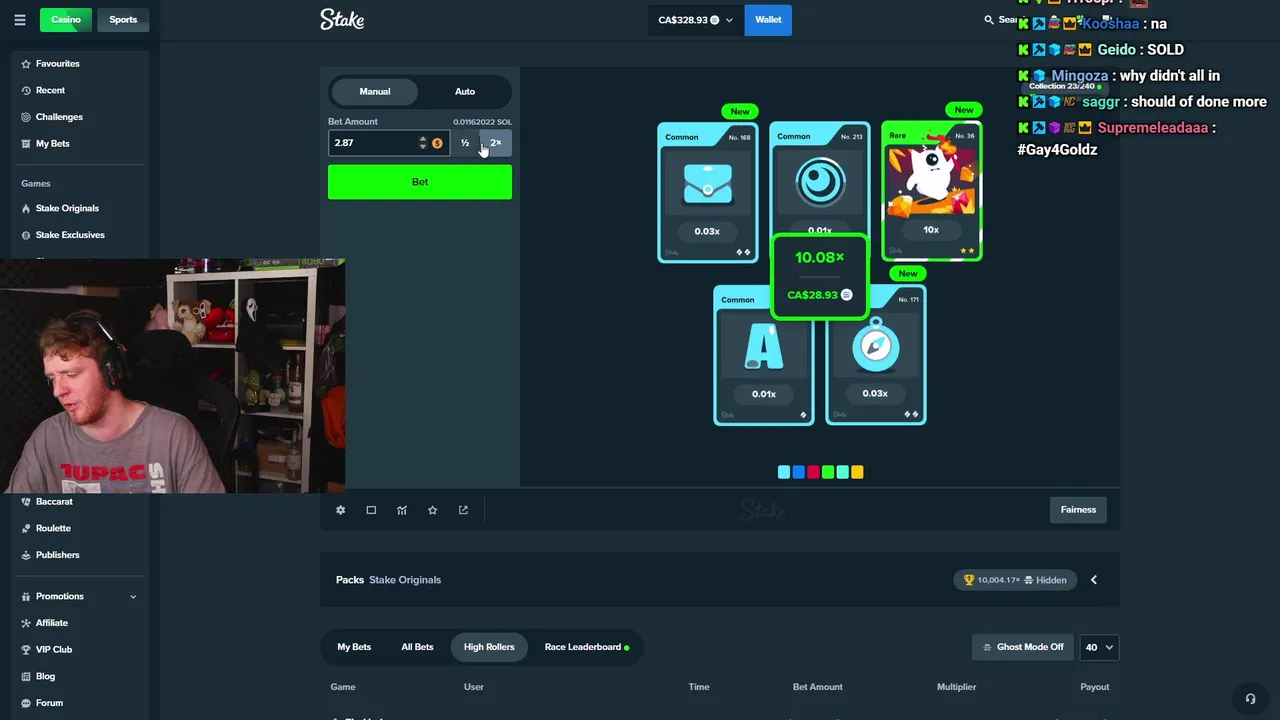Screen dimensions: 1280x720
Task: Open the All Bets tab
Action: (x=417, y=647)
